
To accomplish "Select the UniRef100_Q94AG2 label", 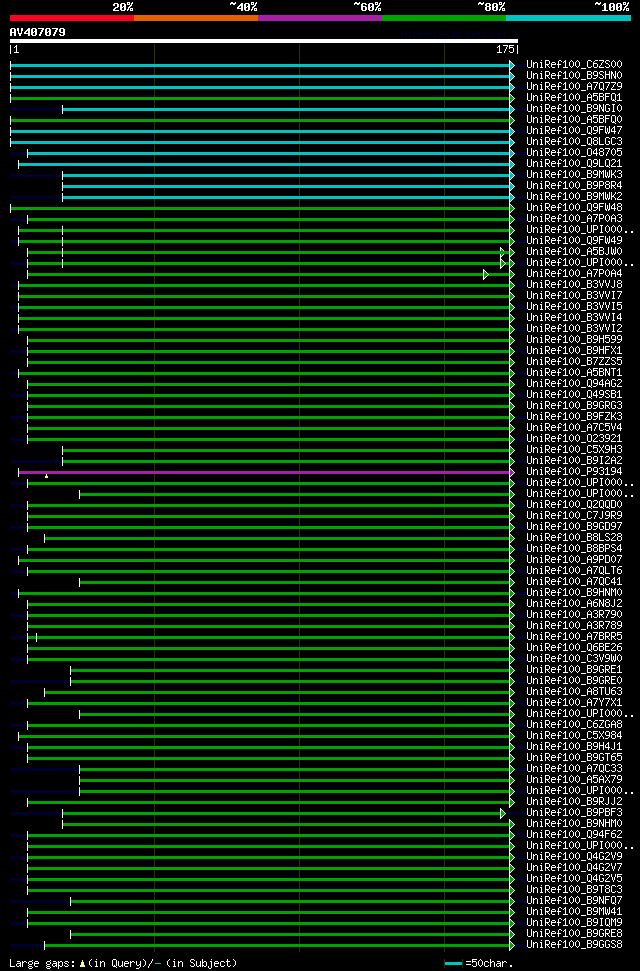I will [574, 383].
